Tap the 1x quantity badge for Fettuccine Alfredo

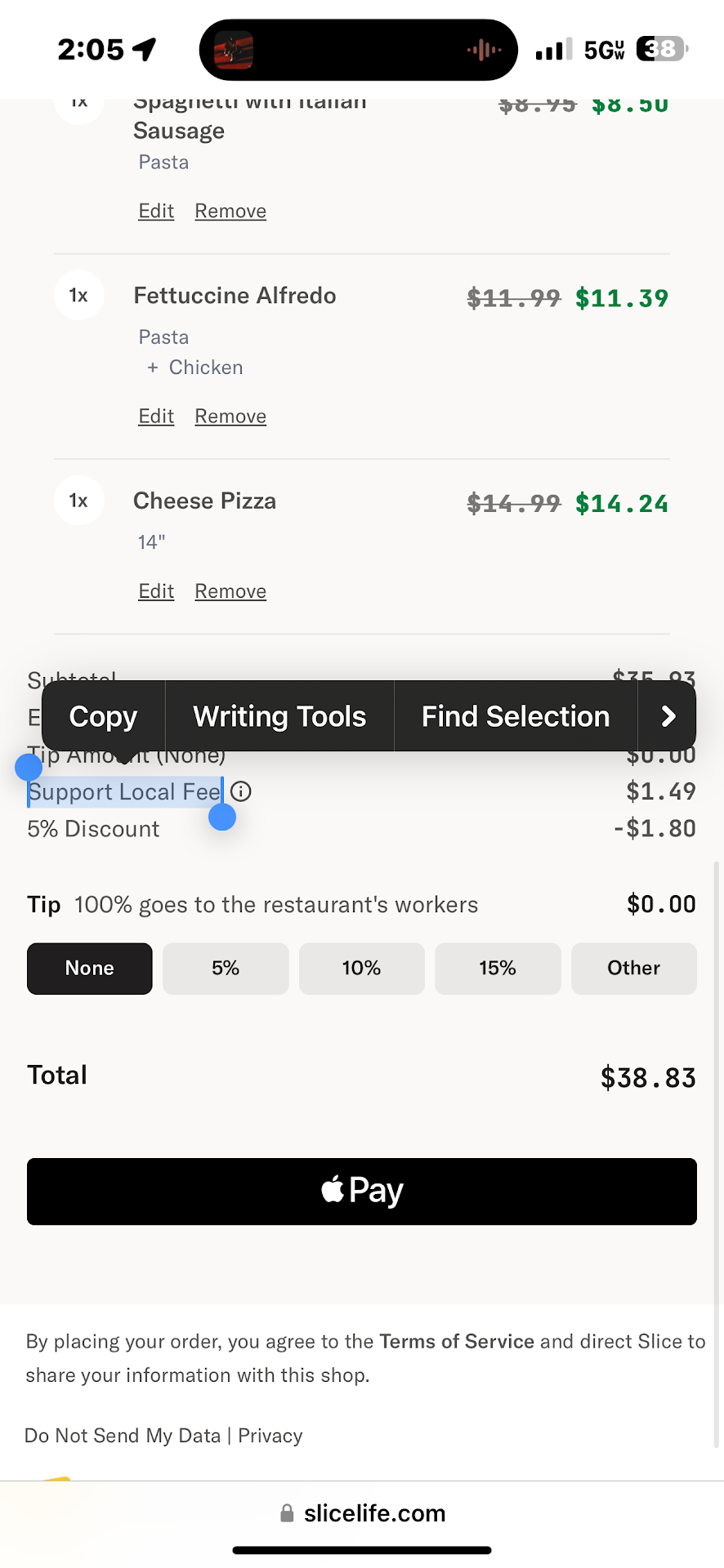coord(78,296)
